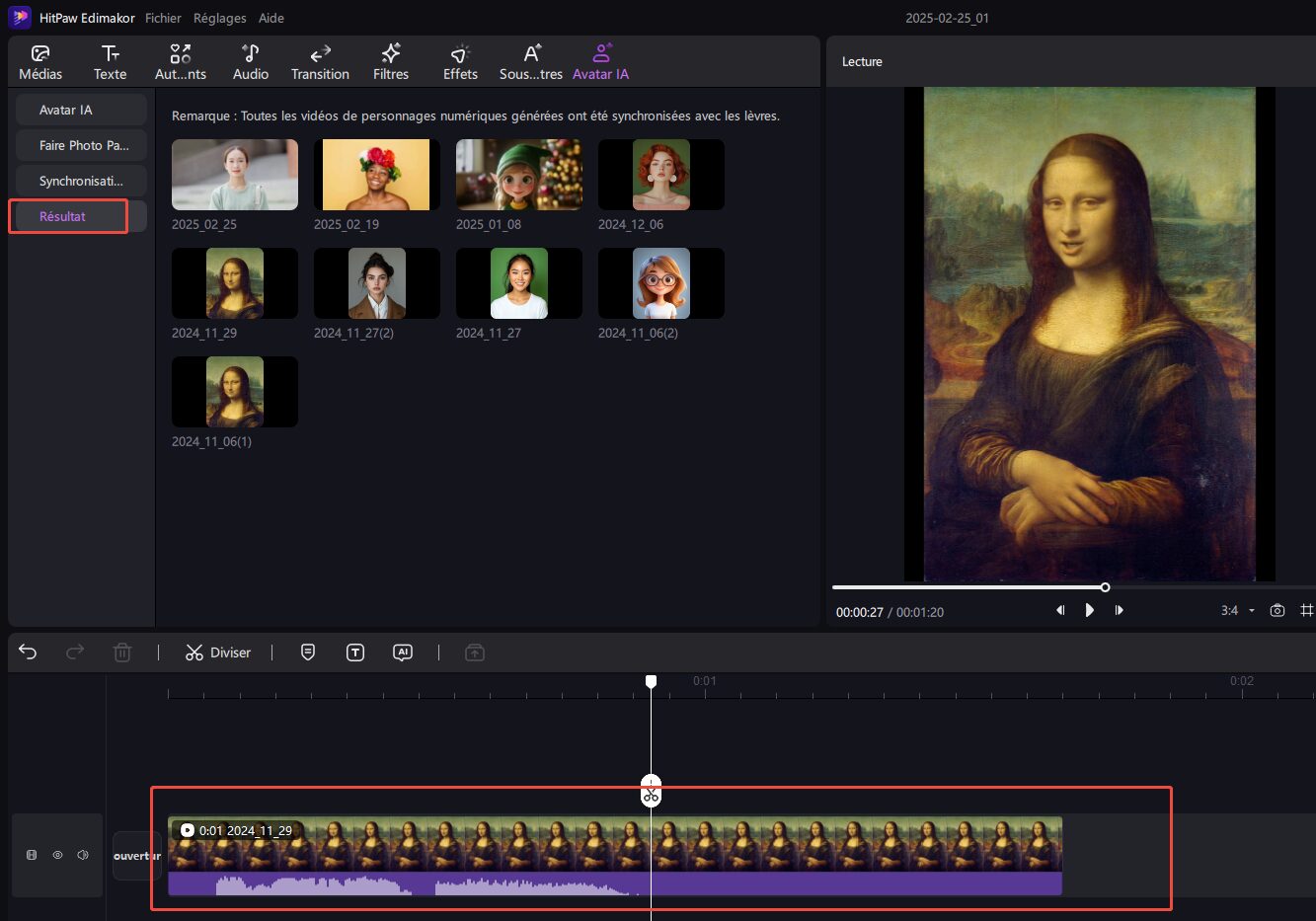Step to next frame in preview
1316x921 pixels.
tap(1119, 610)
